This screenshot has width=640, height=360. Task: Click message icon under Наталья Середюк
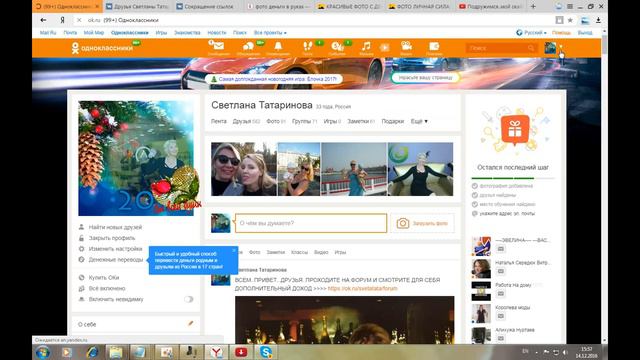[500, 271]
